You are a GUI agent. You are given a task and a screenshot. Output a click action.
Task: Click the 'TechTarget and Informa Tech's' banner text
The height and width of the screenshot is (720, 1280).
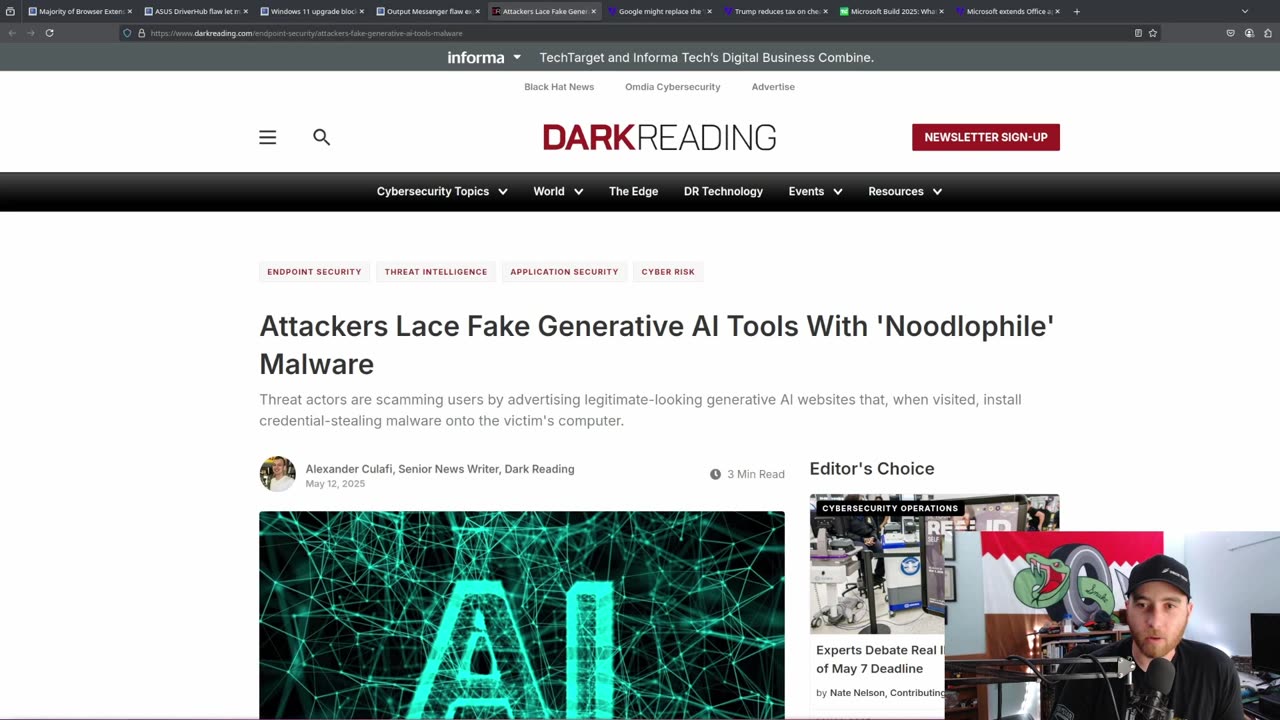coord(706,58)
